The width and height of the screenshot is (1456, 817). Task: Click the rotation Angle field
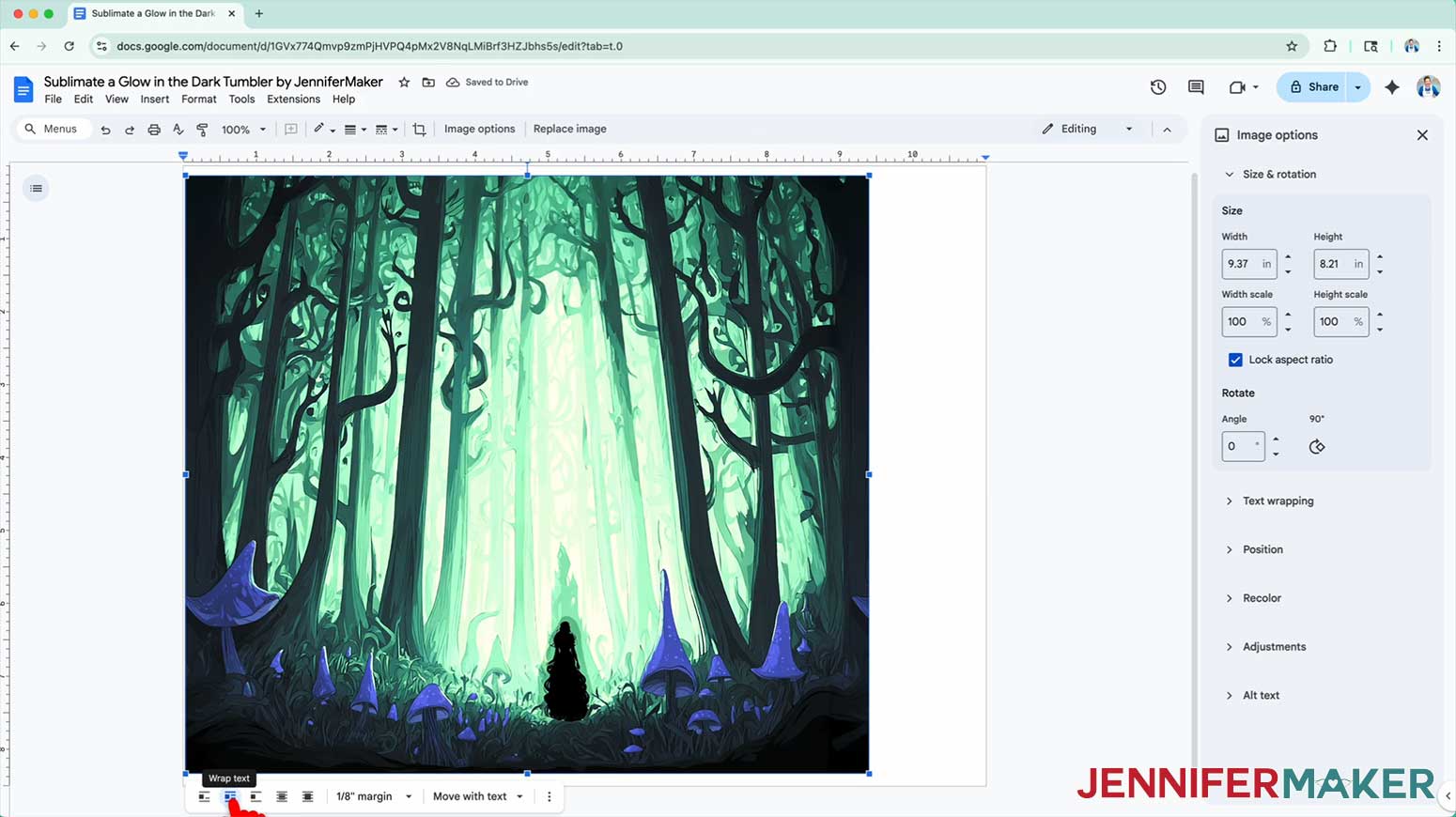(1243, 446)
